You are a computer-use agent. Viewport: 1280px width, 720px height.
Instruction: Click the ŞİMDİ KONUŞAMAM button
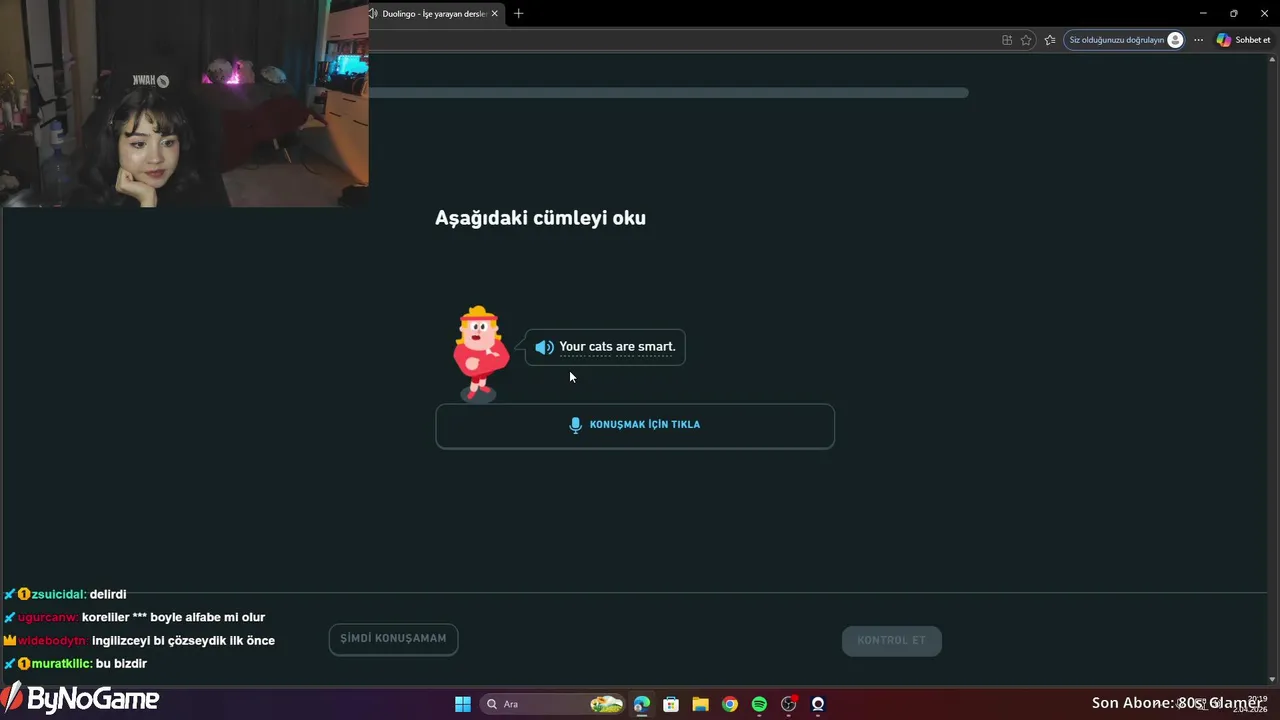point(393,639)
